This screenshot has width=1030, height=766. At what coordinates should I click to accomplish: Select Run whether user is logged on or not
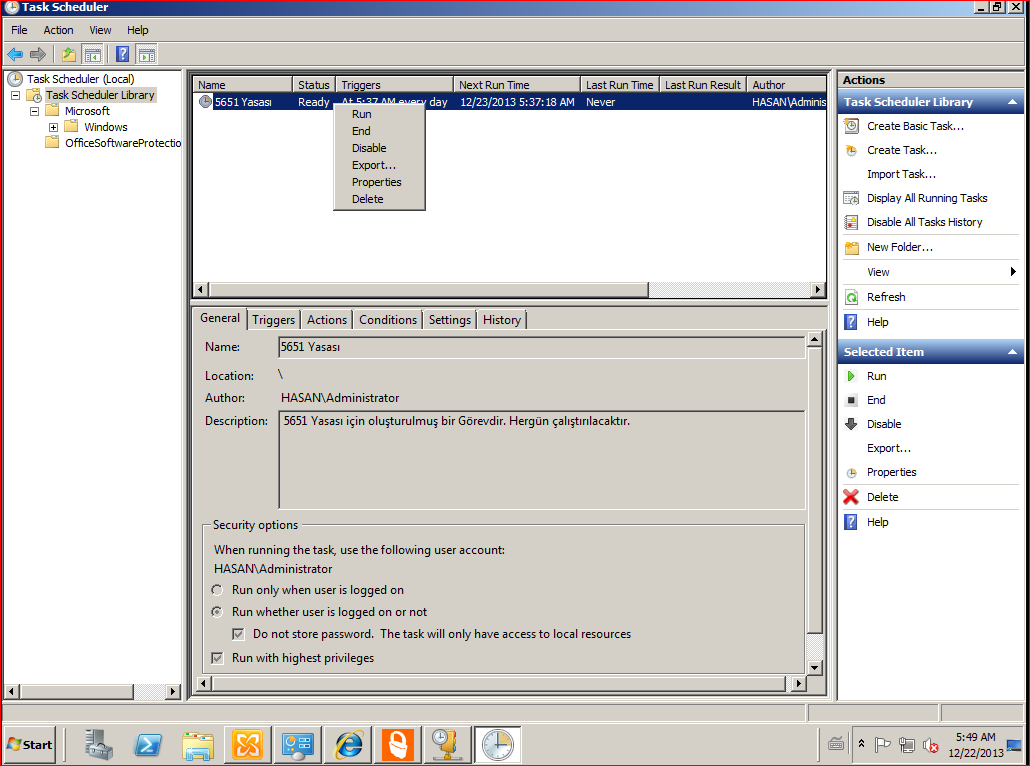217,612
